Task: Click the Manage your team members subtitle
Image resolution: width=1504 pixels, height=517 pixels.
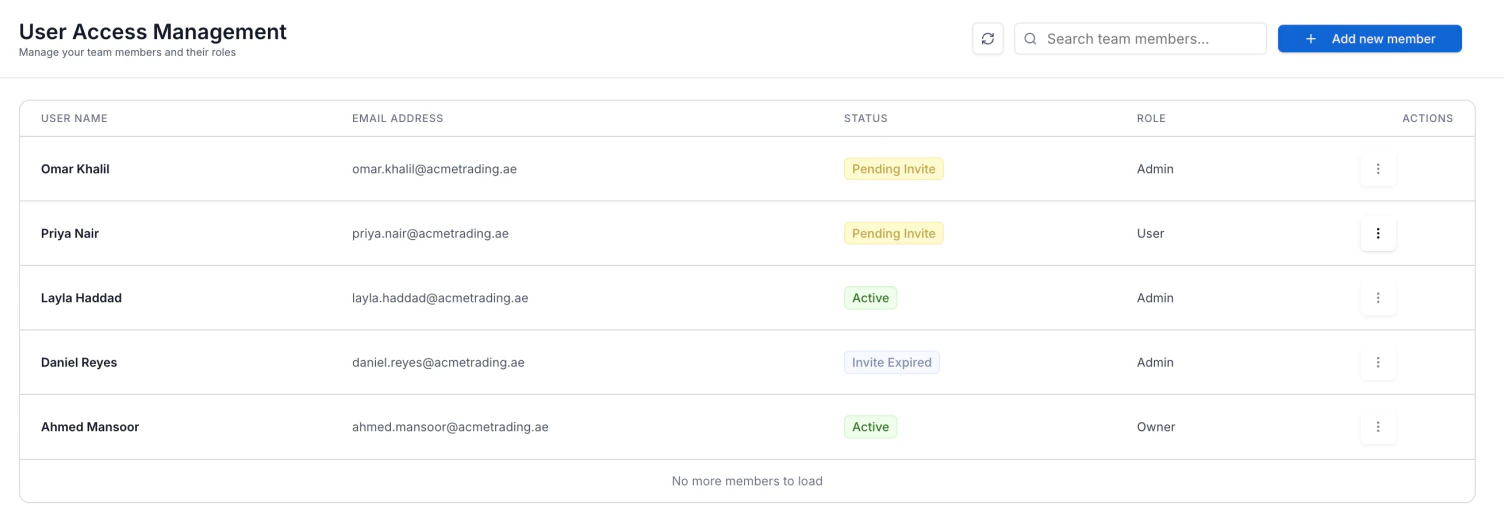Action: [x=127, y=52]
